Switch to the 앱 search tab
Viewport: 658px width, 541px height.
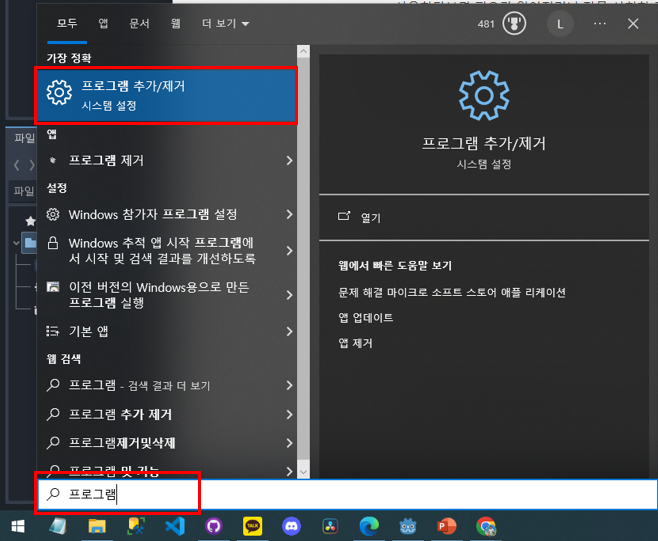(103, 24)
